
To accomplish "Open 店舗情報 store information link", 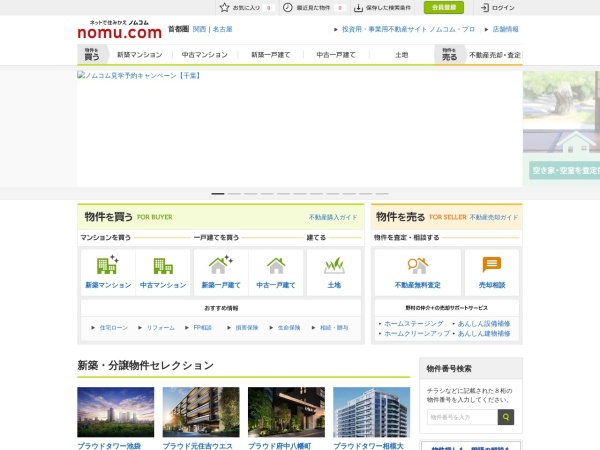I will coord(505,29).
